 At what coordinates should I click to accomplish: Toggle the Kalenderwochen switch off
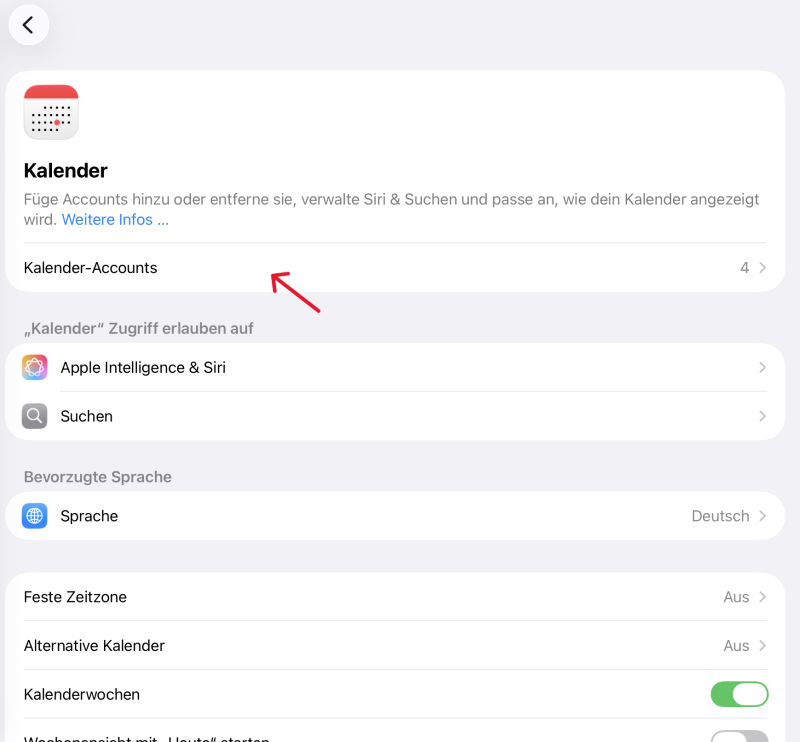(739, 694)
